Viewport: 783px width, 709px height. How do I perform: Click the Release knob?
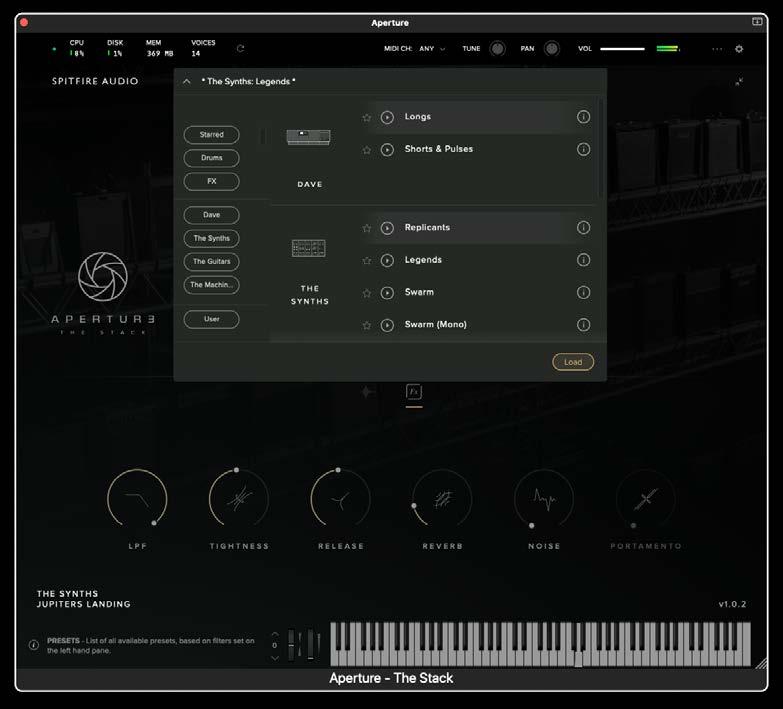[x=341, y=498]
